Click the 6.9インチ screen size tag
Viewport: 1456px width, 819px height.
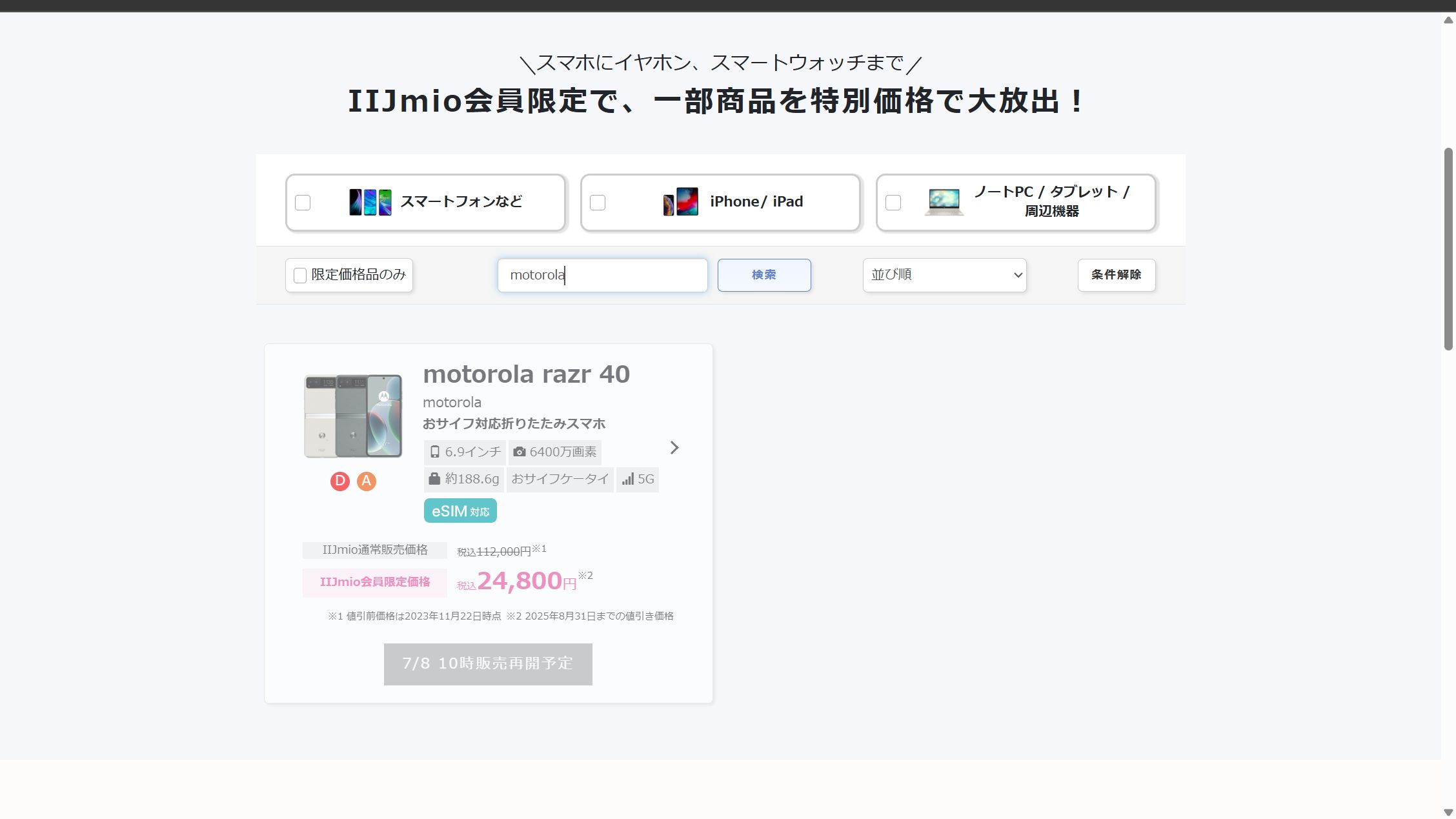click(x=465, y=452)
